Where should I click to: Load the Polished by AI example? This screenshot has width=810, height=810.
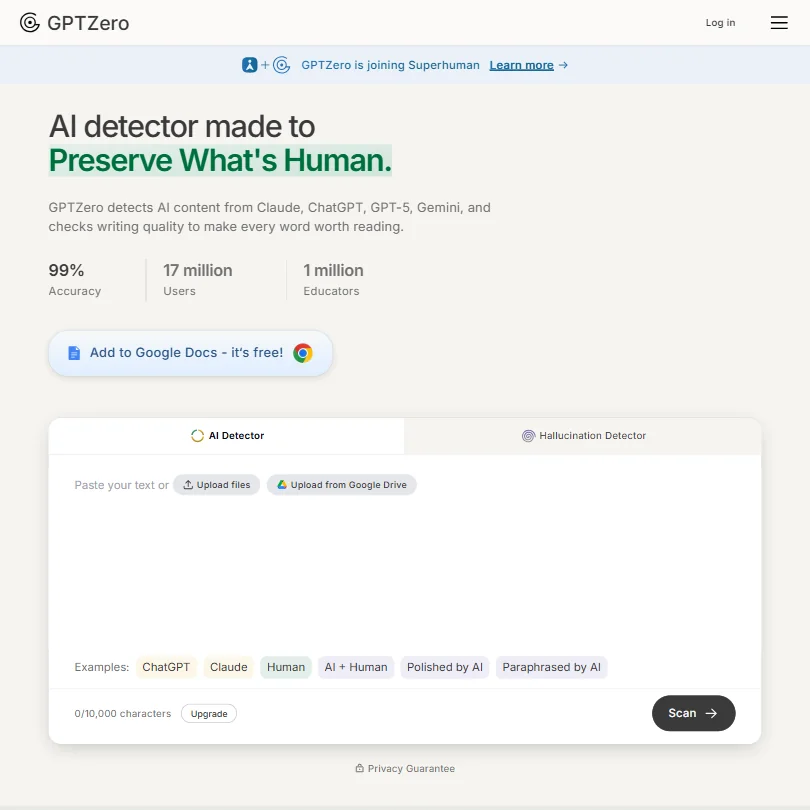[445, 667]
